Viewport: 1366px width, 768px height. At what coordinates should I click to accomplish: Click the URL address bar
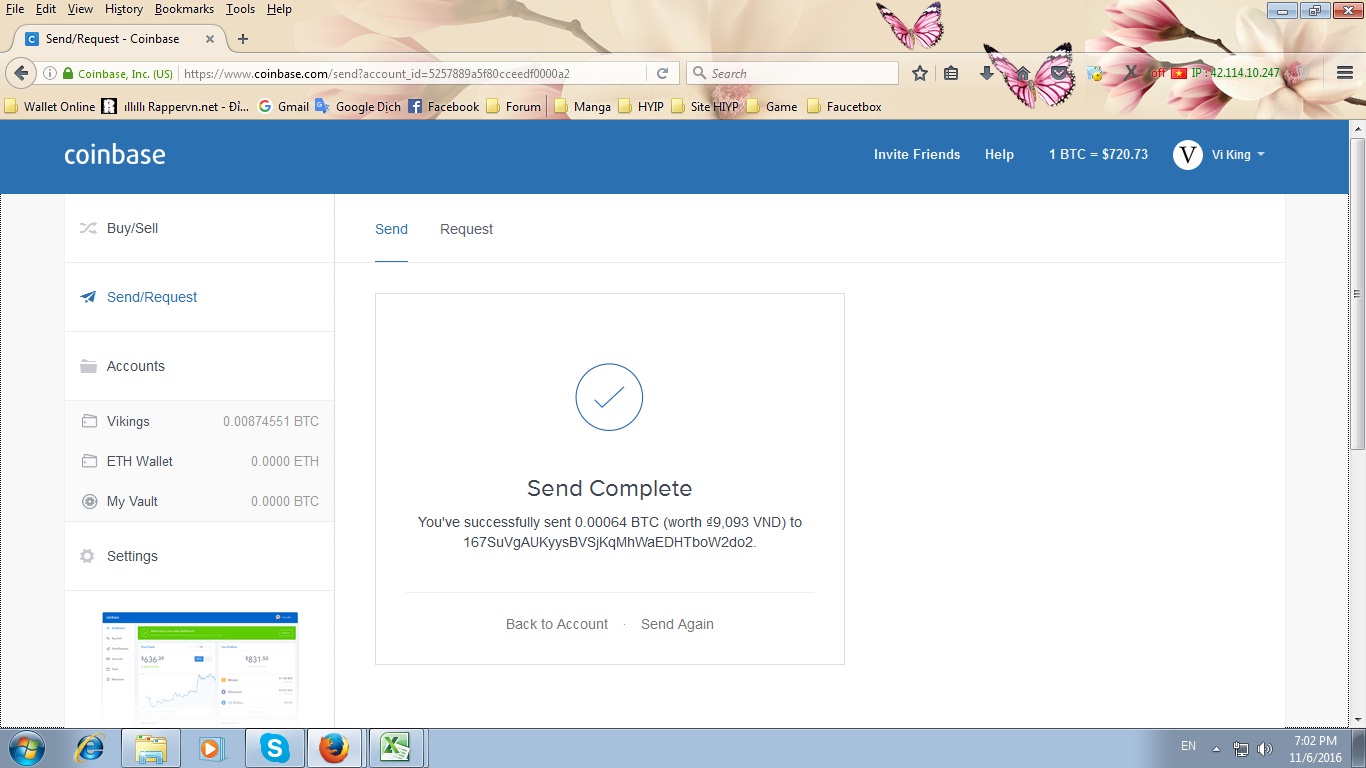point(410,73)
